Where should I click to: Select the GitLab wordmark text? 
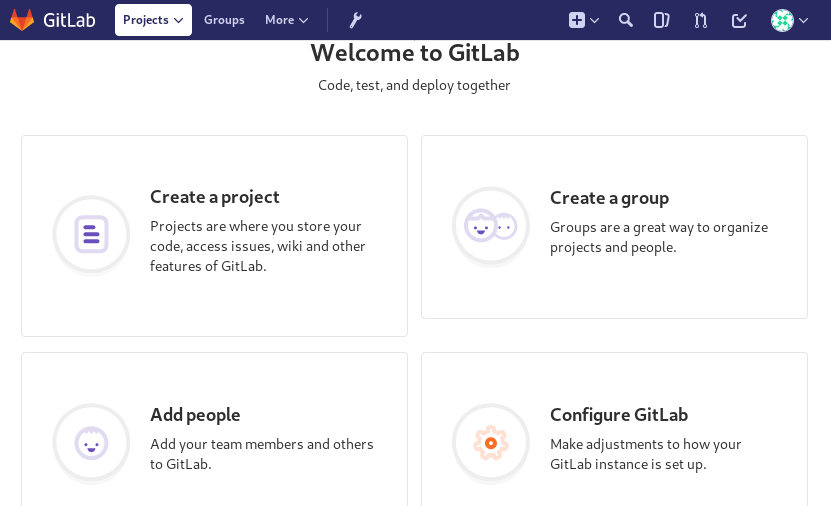[x=69, y=20]
